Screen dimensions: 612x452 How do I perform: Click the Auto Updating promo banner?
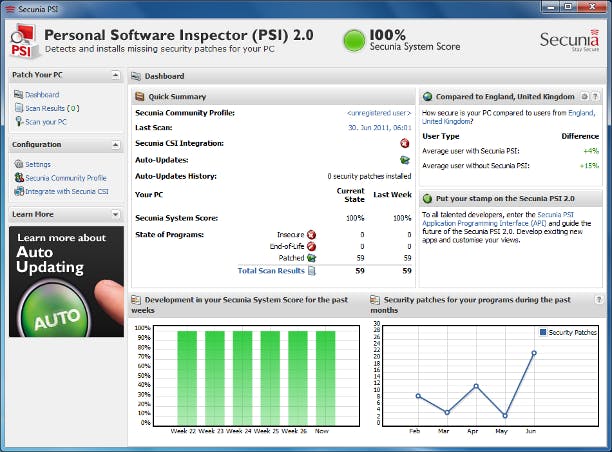(x=66, y=281)
